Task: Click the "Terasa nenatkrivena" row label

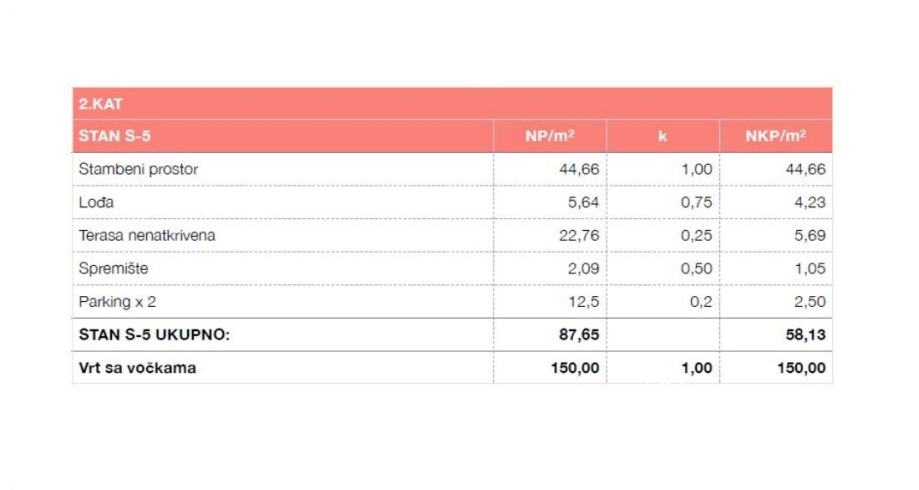Action: point(146,235)
